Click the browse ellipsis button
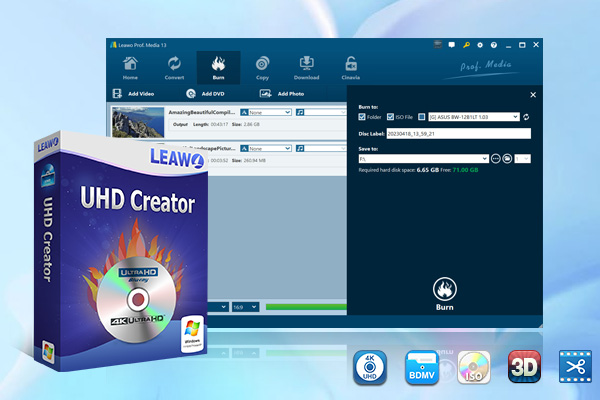 (496, 158)
